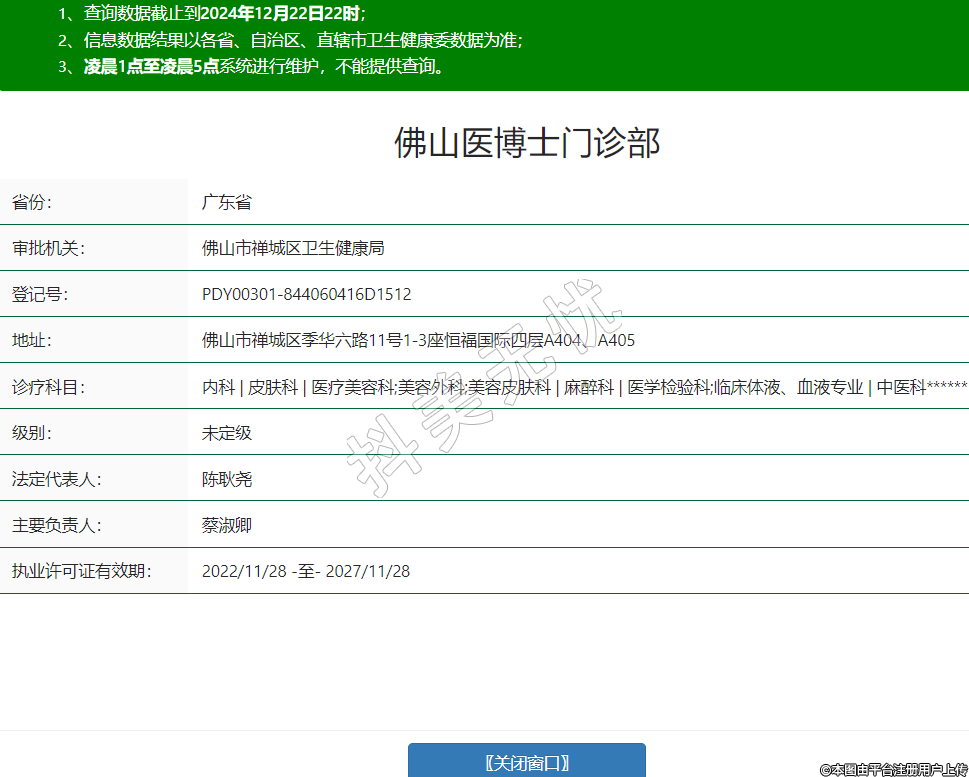969x777 pixels.
Task: Select the 执业许可证有效期 field label
Action: pos(82,571)
